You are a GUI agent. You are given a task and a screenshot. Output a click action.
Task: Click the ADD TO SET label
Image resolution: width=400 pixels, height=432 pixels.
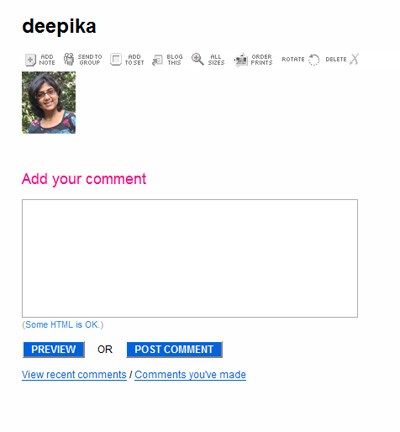tap(134, 60)
